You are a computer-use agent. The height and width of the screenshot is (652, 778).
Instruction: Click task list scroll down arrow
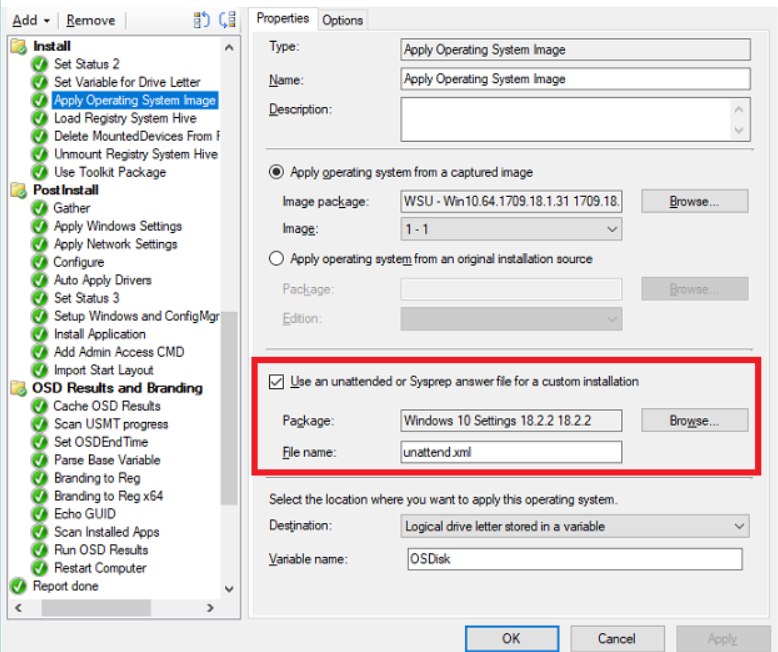coord(229,589)
